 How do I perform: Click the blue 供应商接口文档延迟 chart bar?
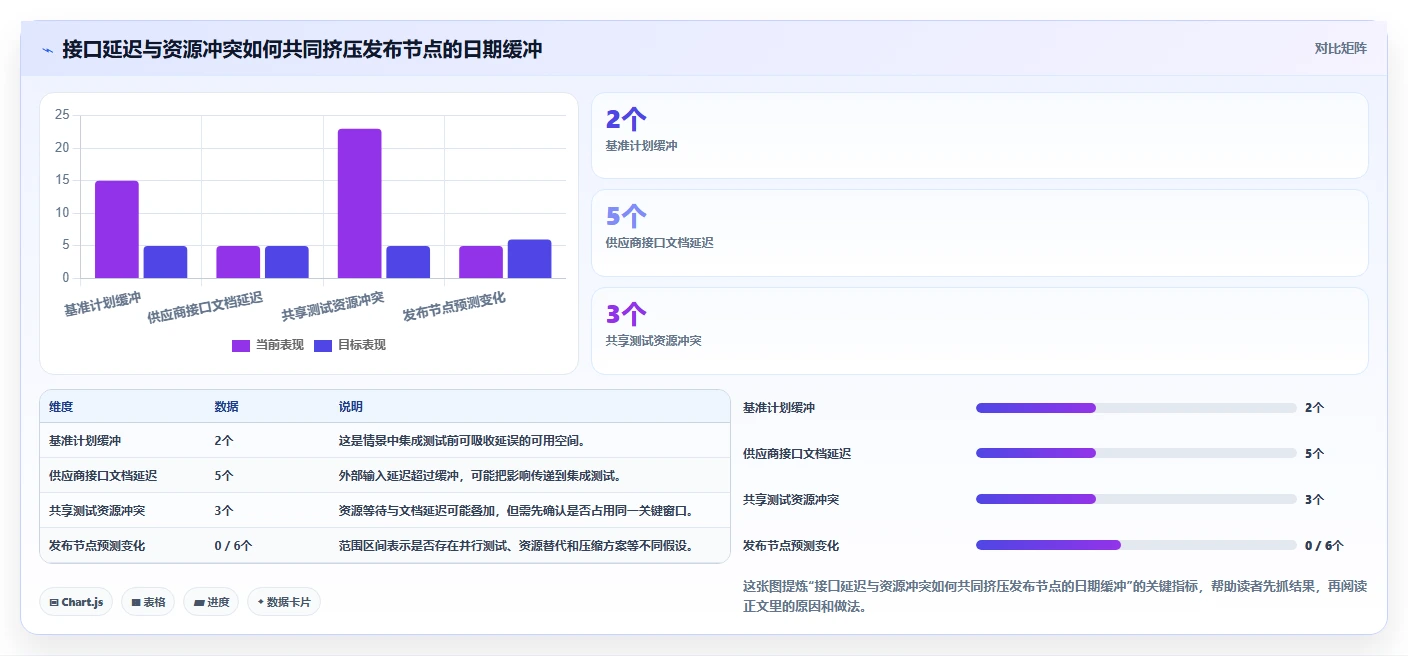click(287, 262)
